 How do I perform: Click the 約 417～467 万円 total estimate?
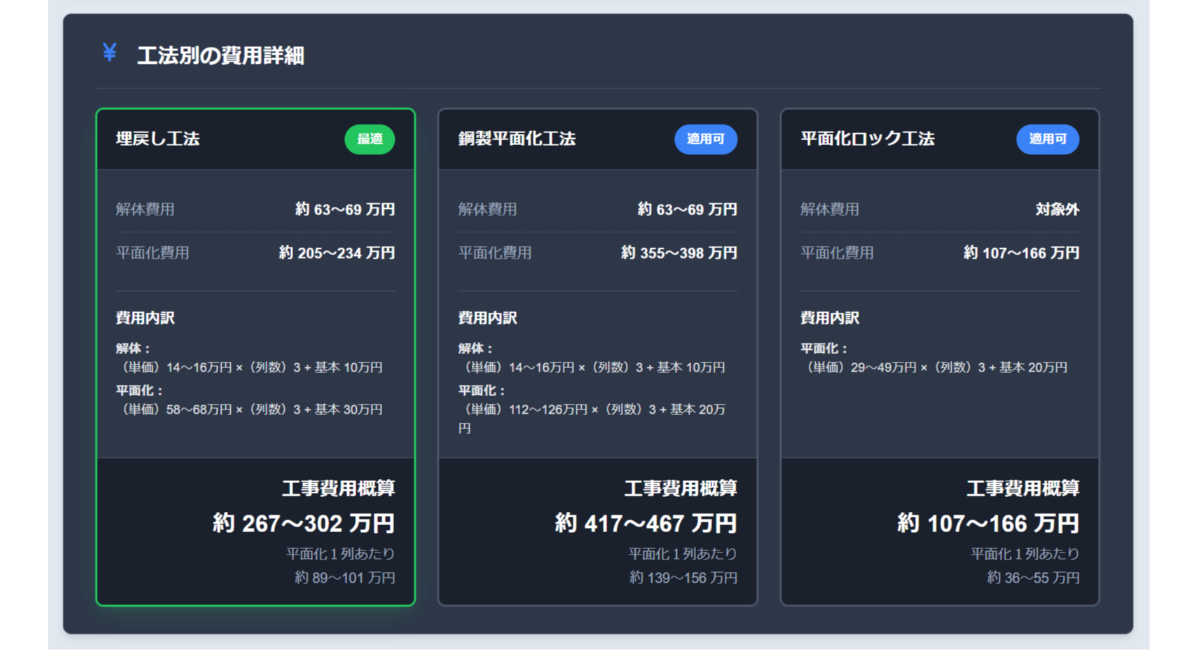coord(646,523)
